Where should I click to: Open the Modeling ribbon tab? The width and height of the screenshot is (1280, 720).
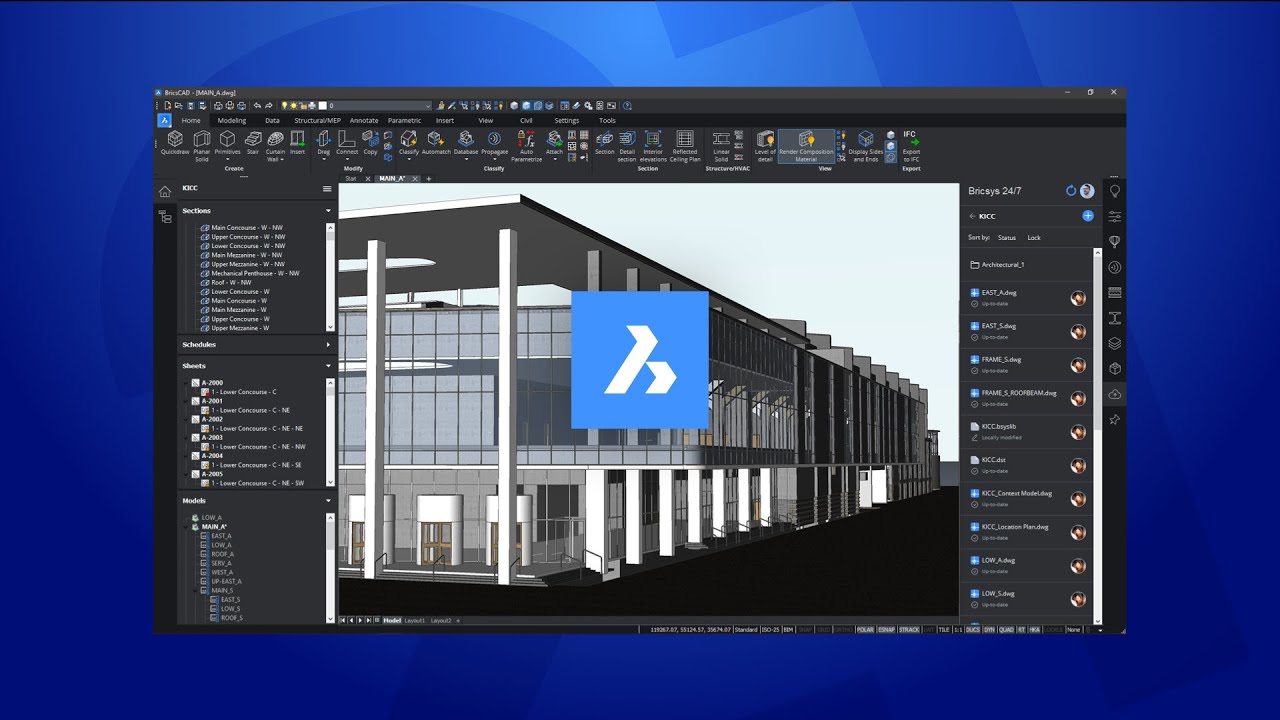click(231, 120)
